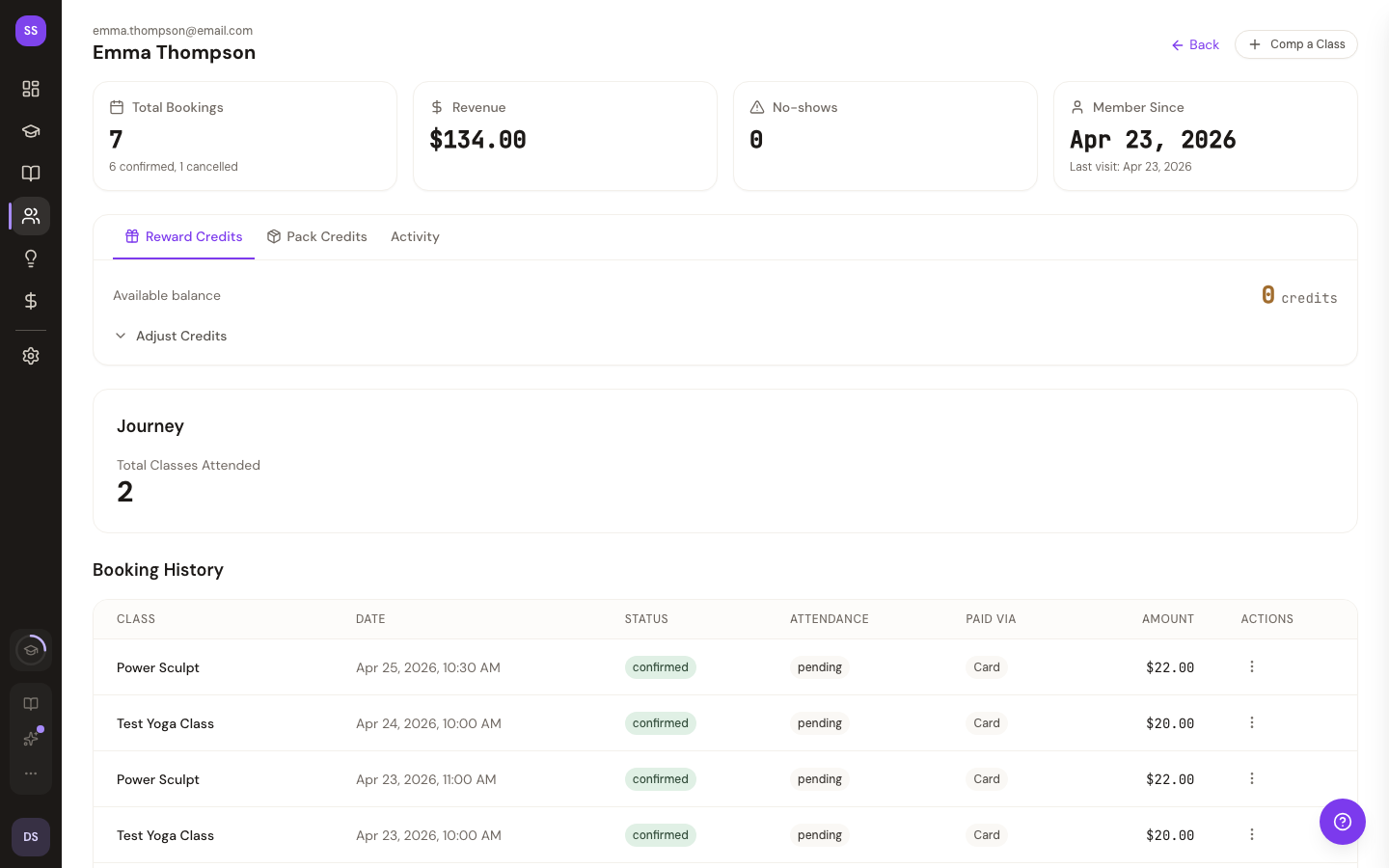
Task: Click the top graduation cap sidebar icon
Action: pyautogui.click(x=31, y=131)
